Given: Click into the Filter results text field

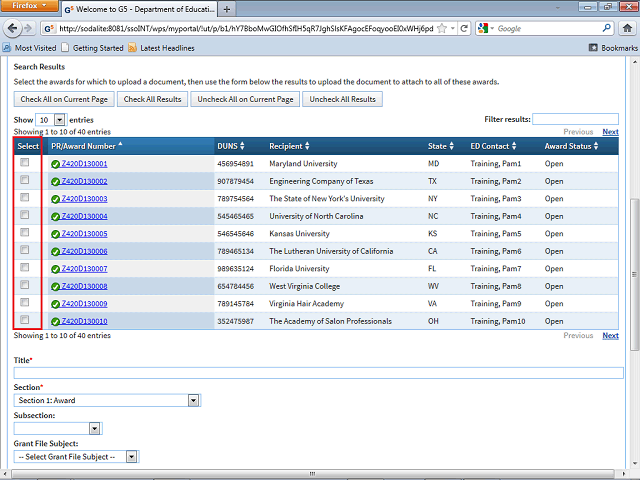Looking at the screenshot, I should (x=575, y=119).
